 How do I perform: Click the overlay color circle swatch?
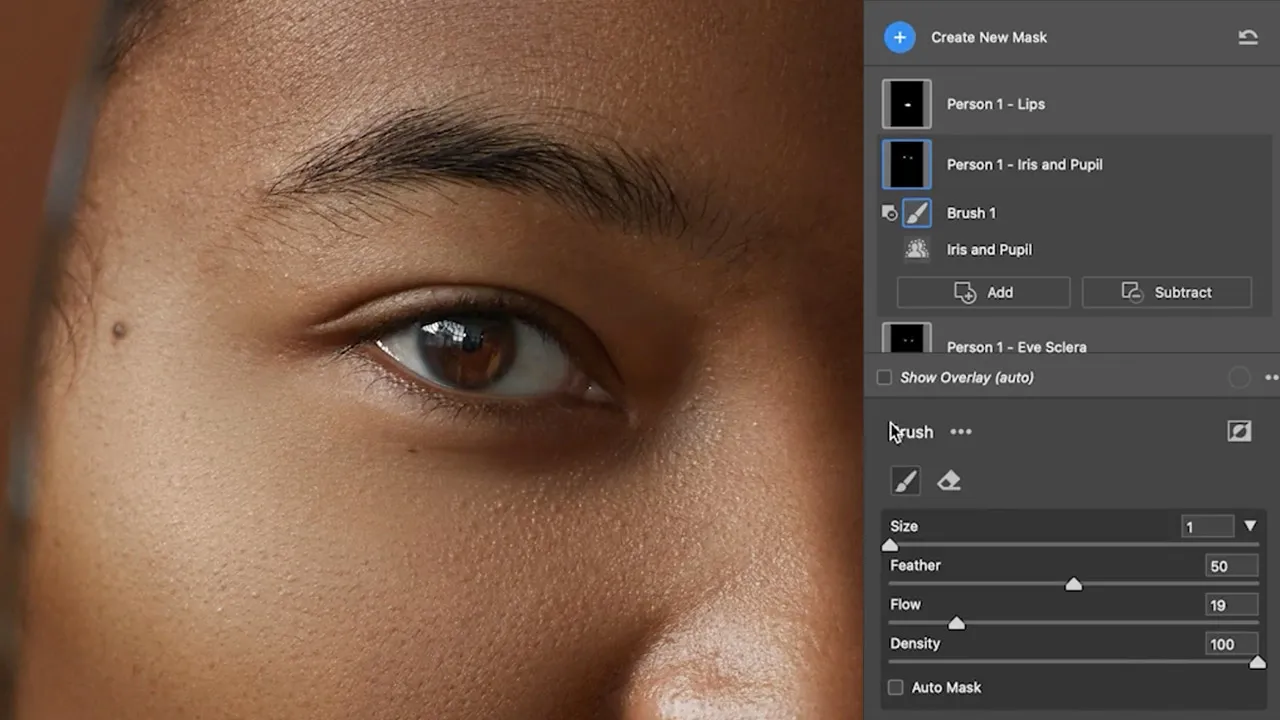[x=1239, y=378]
